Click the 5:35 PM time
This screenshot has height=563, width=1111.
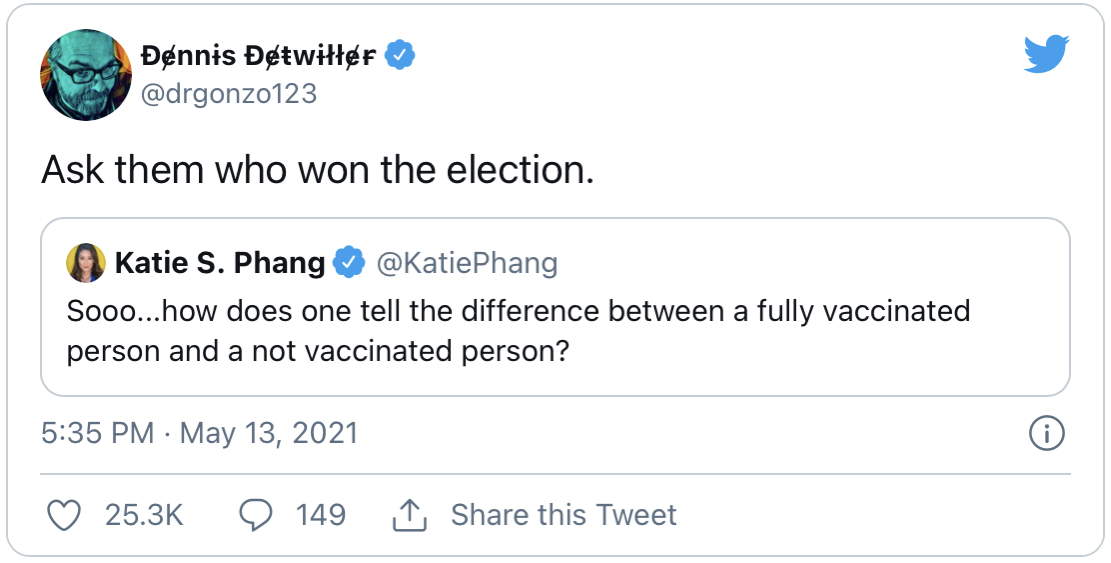click(97, 433)
